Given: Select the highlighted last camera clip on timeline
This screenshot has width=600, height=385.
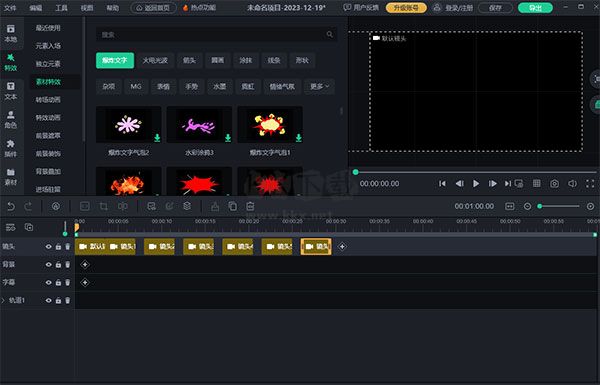Looking at the screenshot, I should pyautogui.click(x=316, y=247).
